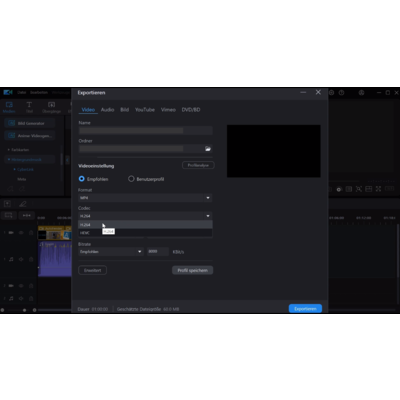Open the Titel tool icon
The image size is (400, 400).
(29, 107)
